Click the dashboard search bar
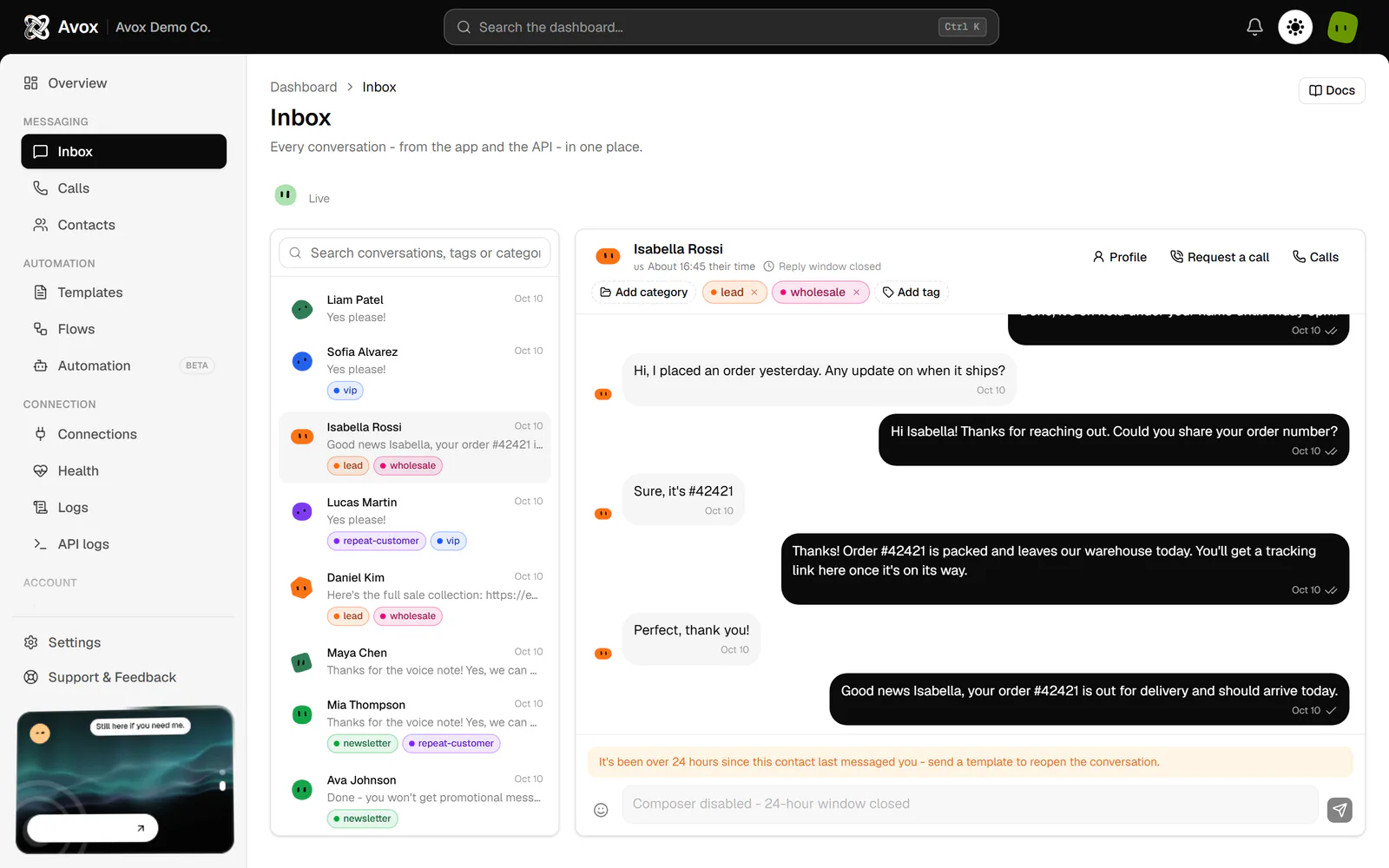Viewport: 1389px width, 868px height. (721, 27)
